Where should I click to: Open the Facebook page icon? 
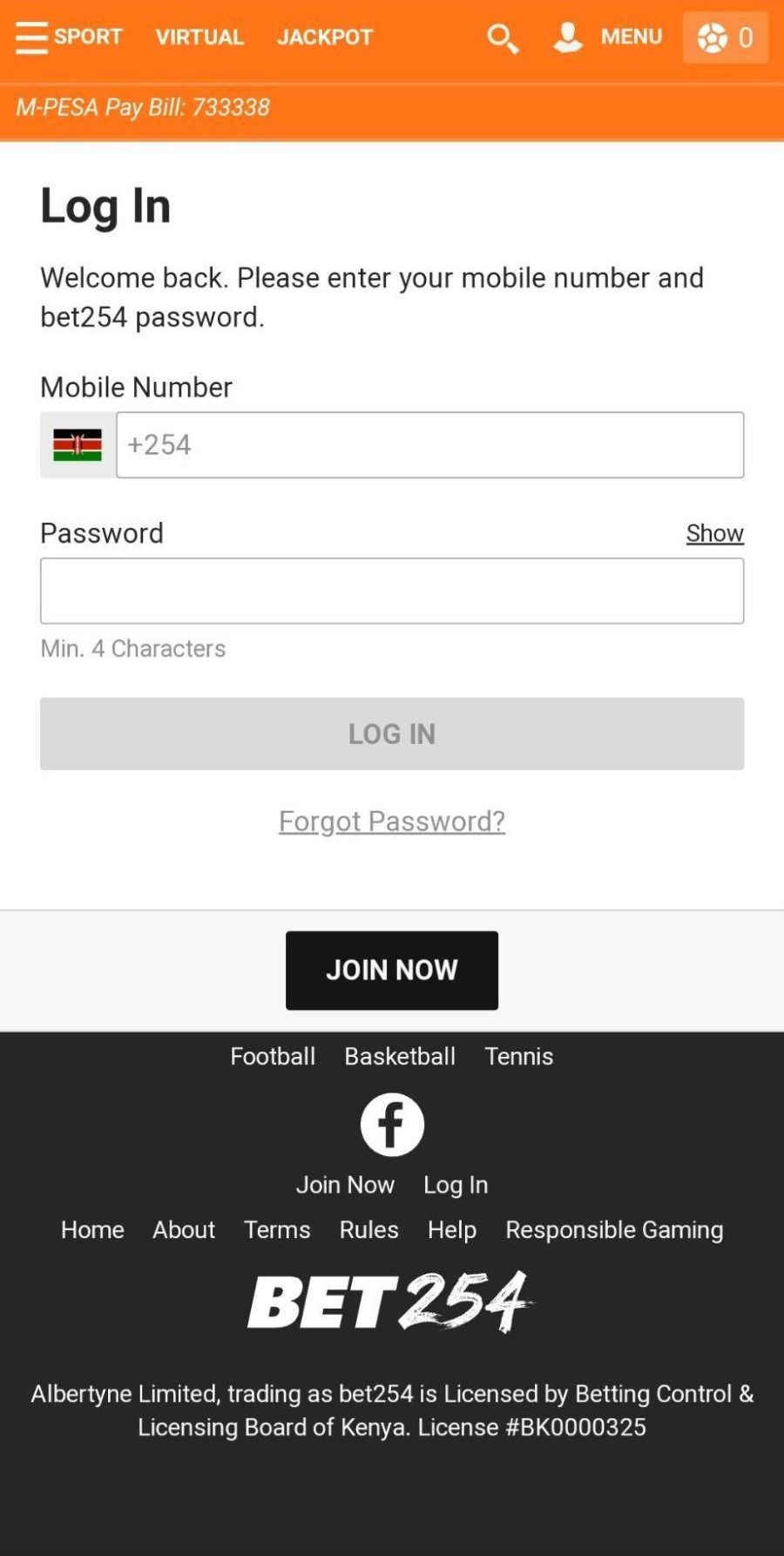tap(392, 1125)
